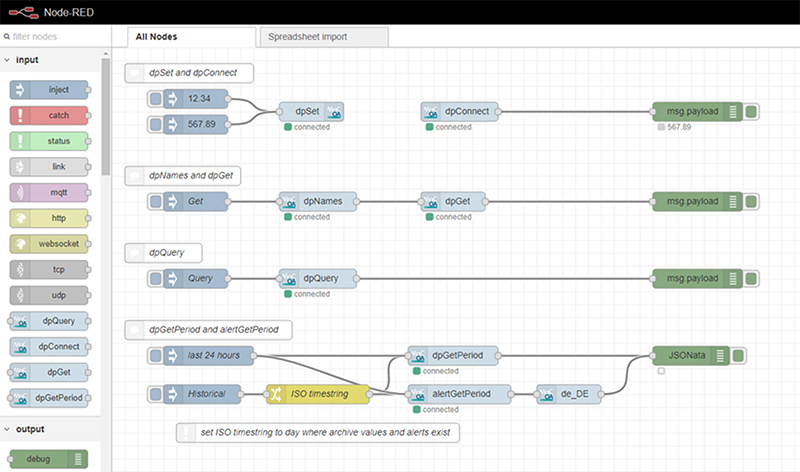Image resolution: width=800 pixels, height=472 pixels.
Task: Toggle the top msg.payload debug node button
Action: (x=751, y=112)
